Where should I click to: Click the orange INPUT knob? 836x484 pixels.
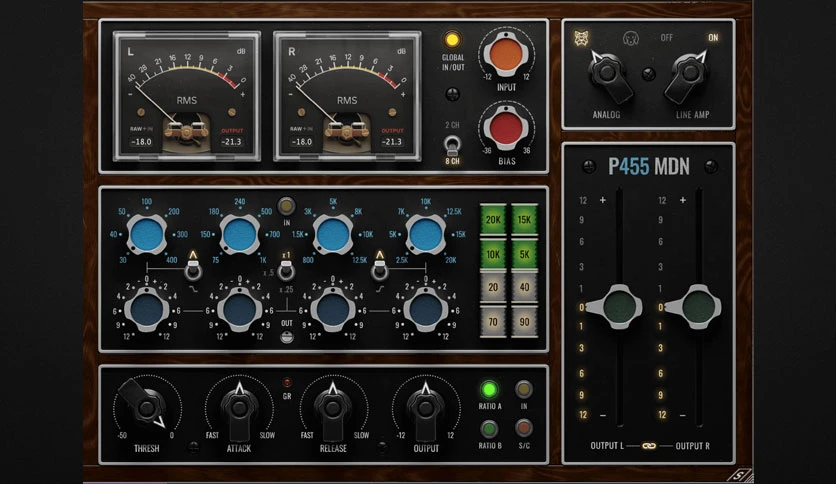coord(505,55)
